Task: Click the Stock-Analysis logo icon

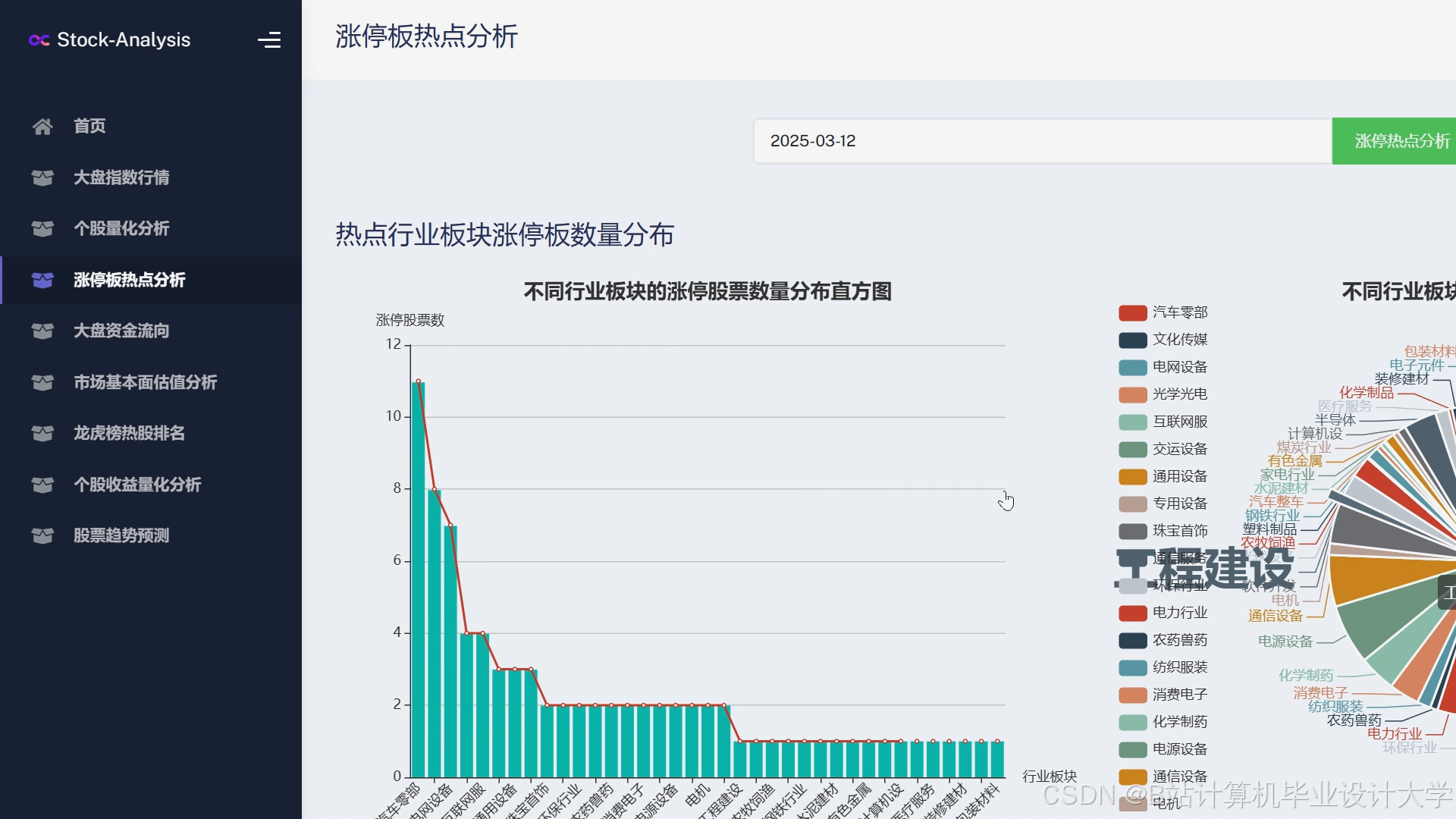Action: (x=39, y=40)
